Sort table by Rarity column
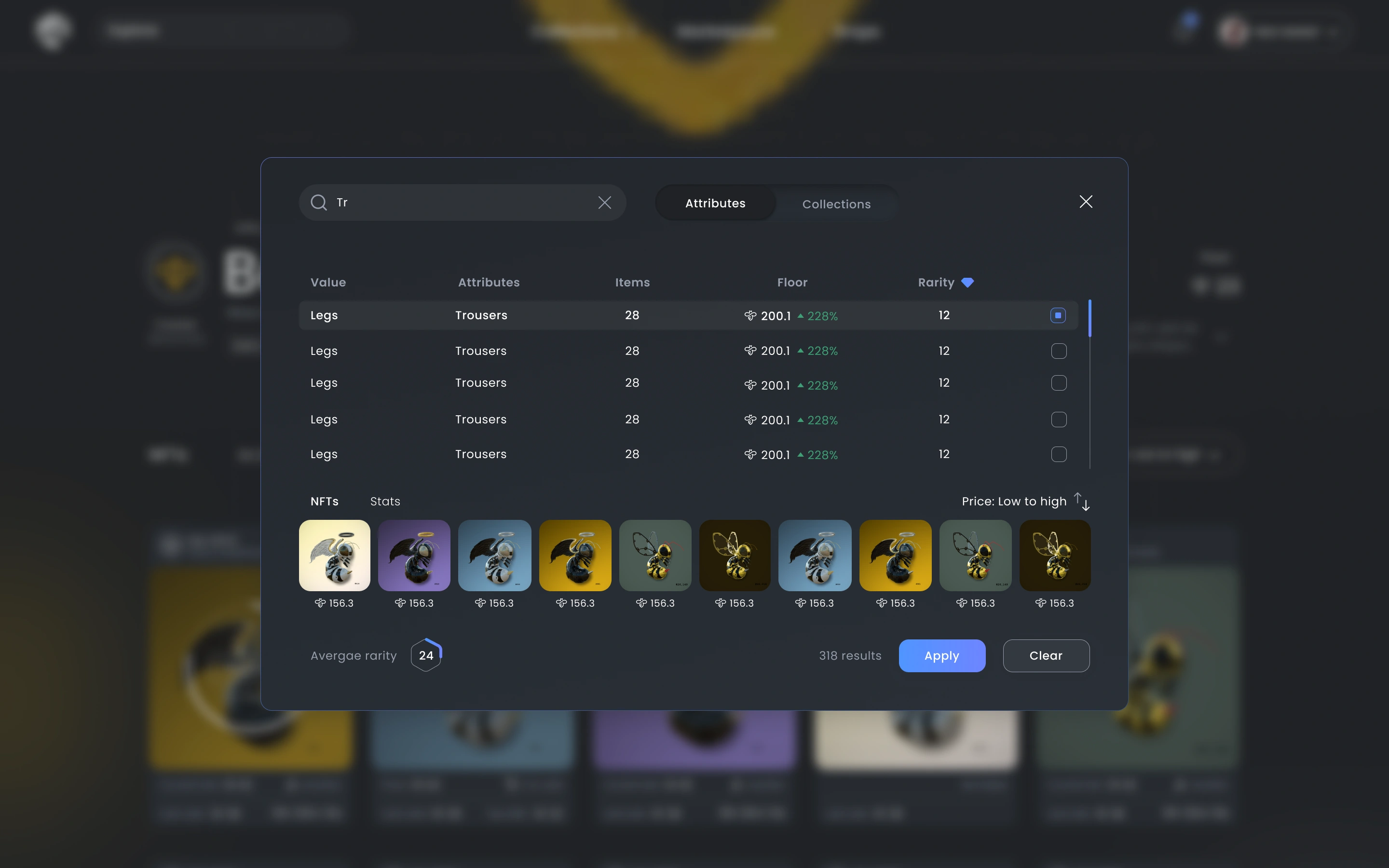The width and height of the screenshot is (1389, 868). point(936,283)
